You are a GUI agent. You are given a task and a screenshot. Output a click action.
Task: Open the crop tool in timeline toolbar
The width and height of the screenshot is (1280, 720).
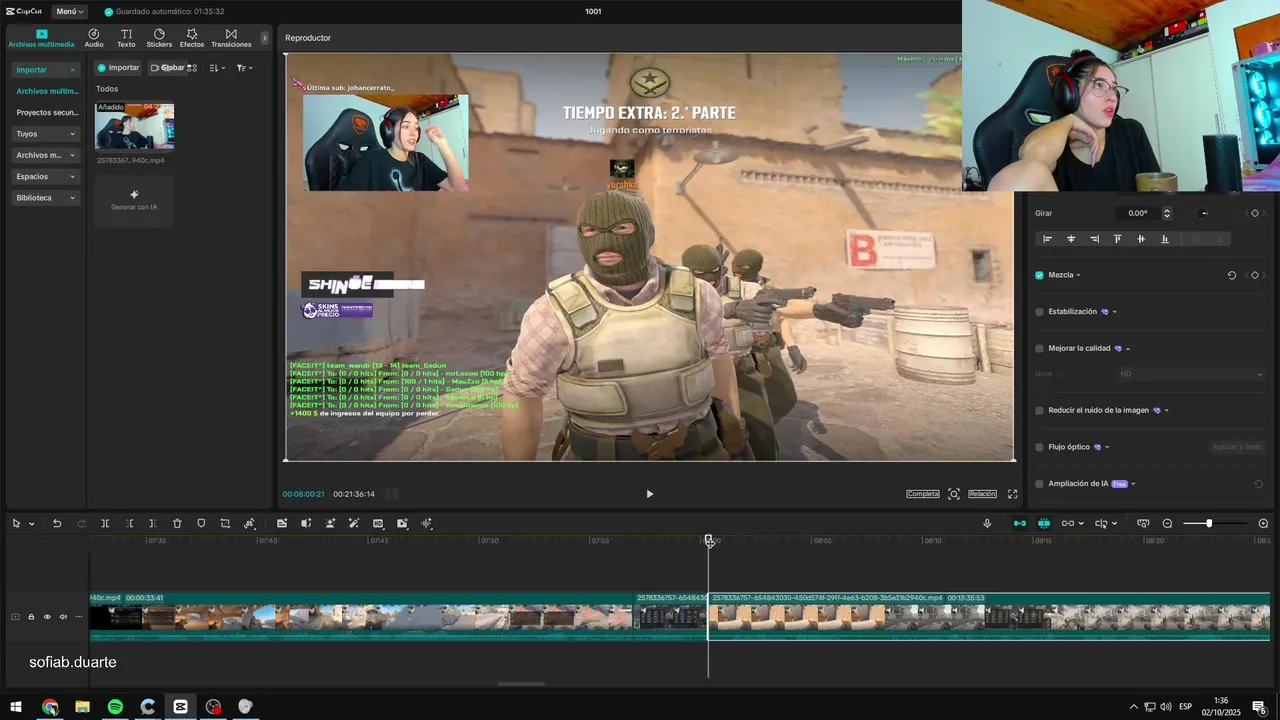point(225,523)
